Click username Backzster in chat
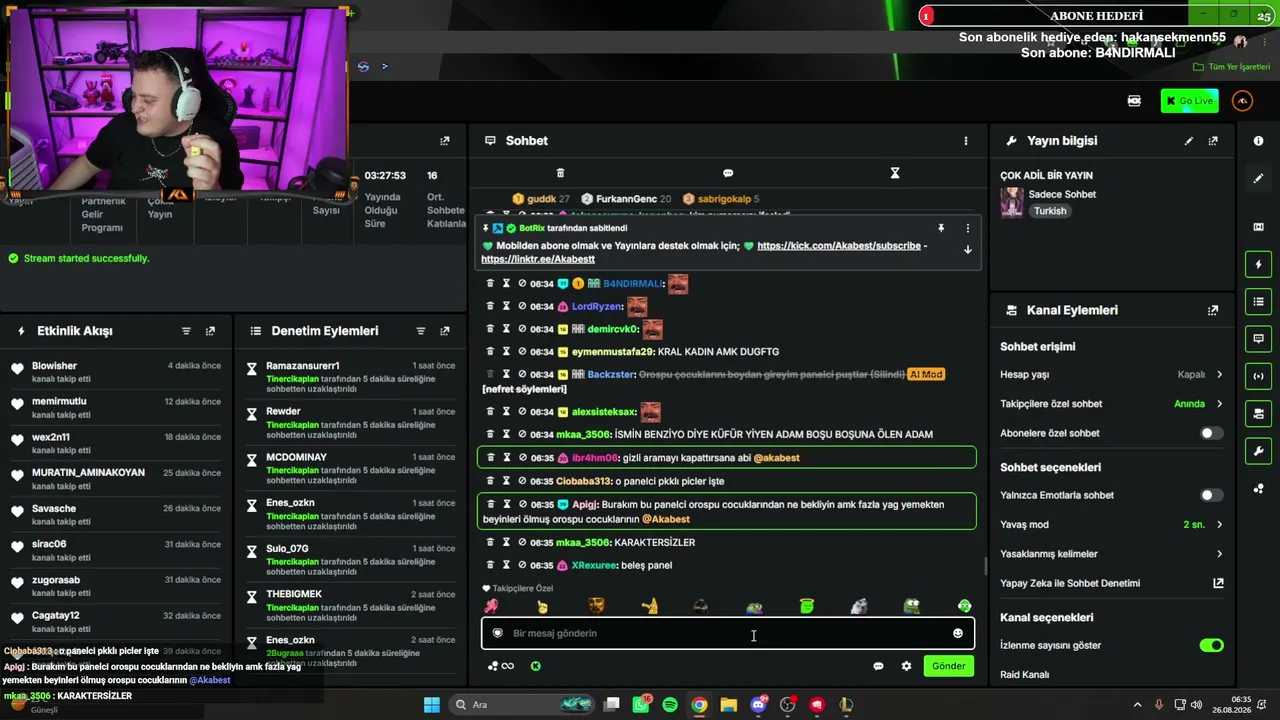1280x720 pixels. tap(610, 374)
